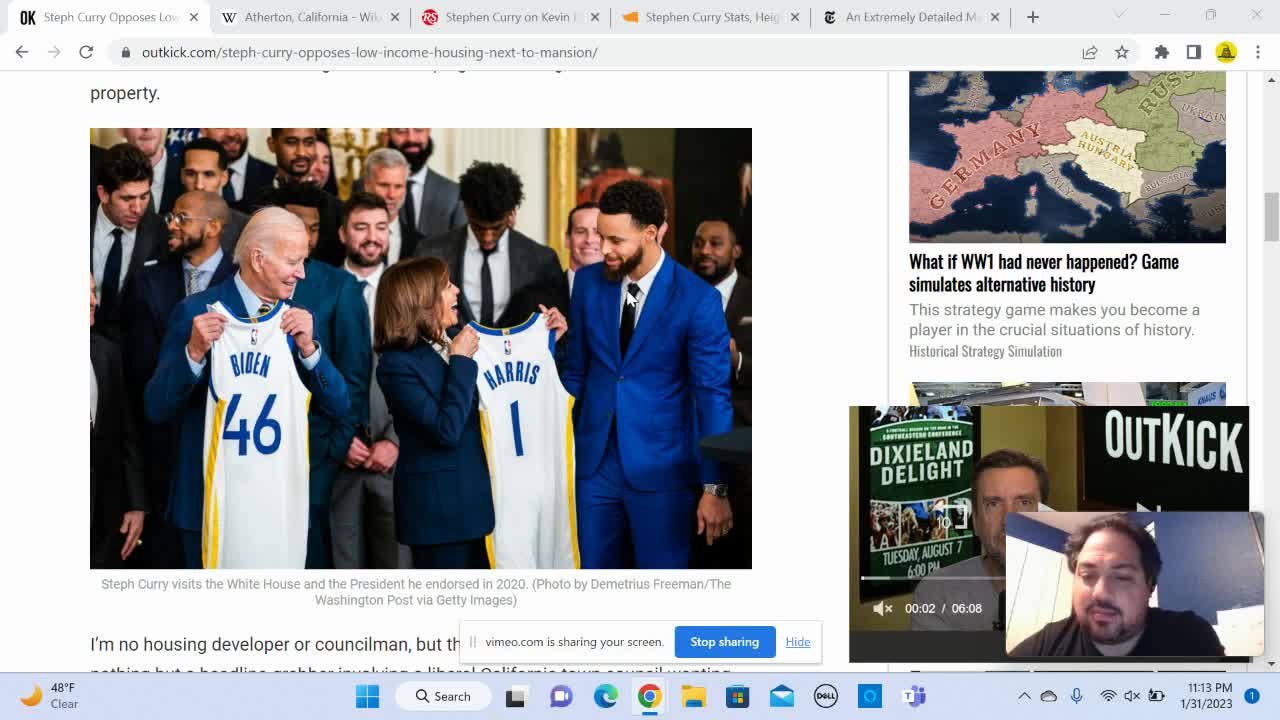Close the Atherton, California tab
Viewport: 1280px width, 720px height.
tap(395, 17)
